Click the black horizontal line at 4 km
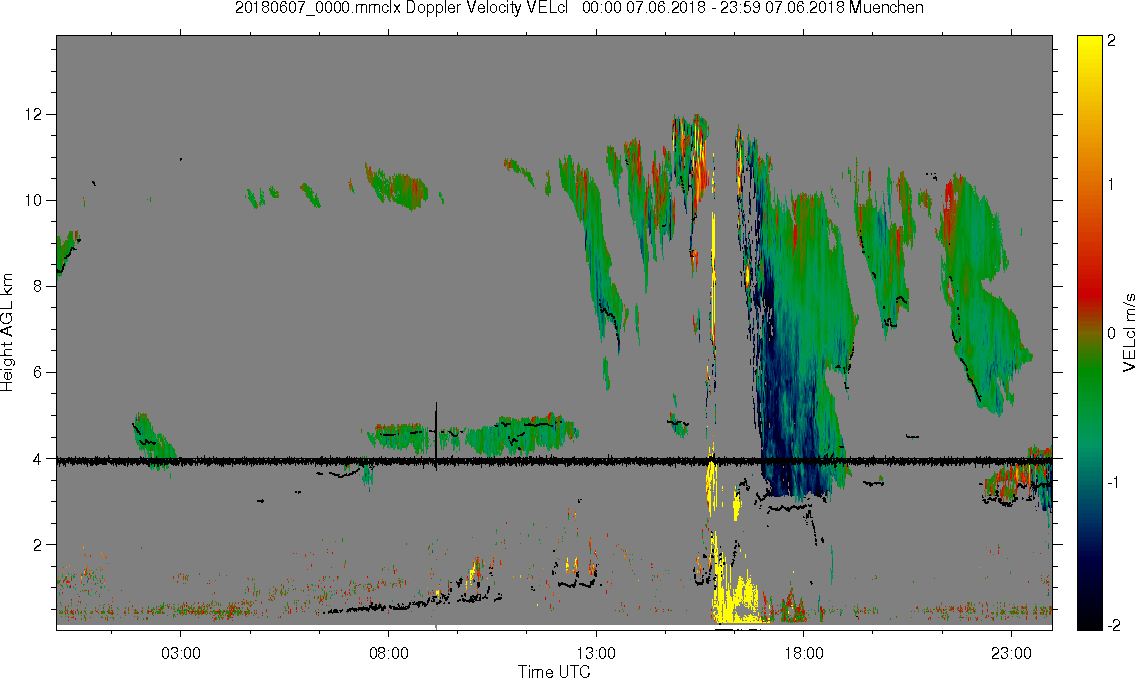The image size is (1135, 678). (x=554, y=460)
